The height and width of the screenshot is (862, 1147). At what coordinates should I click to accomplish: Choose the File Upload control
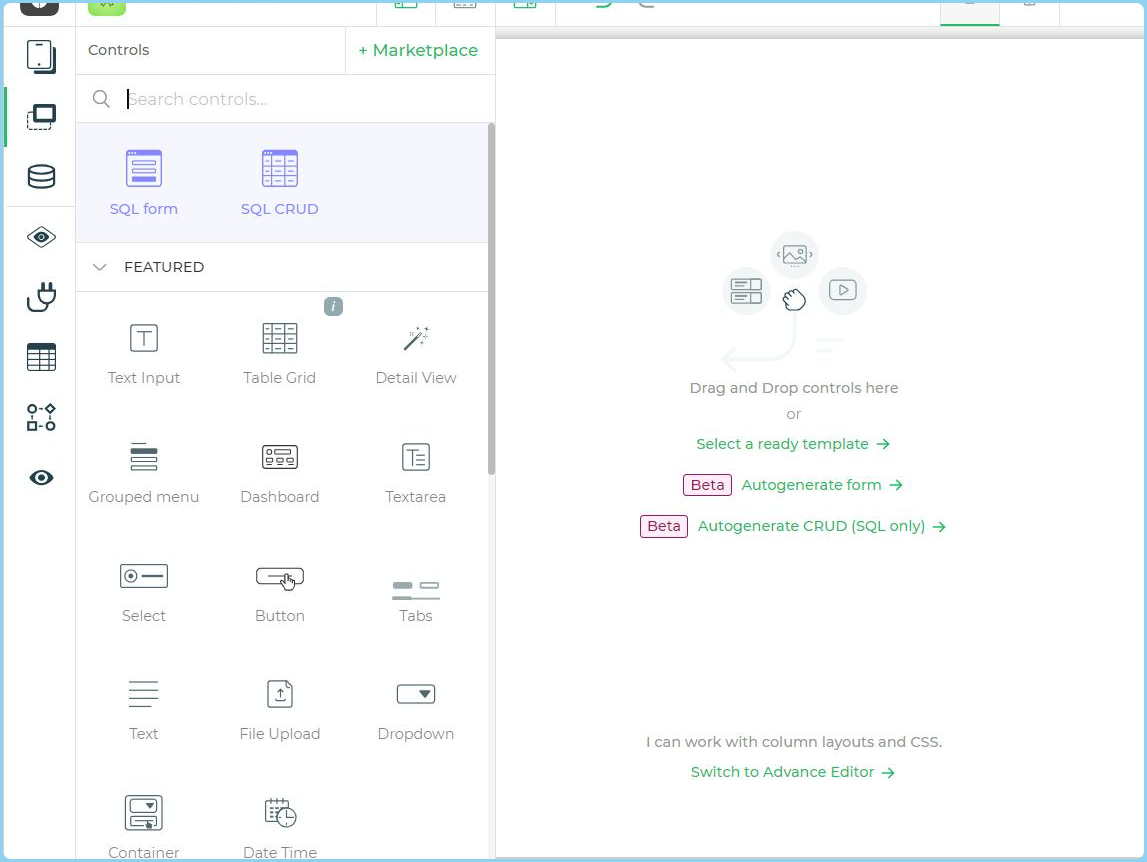tap(279, 695)
